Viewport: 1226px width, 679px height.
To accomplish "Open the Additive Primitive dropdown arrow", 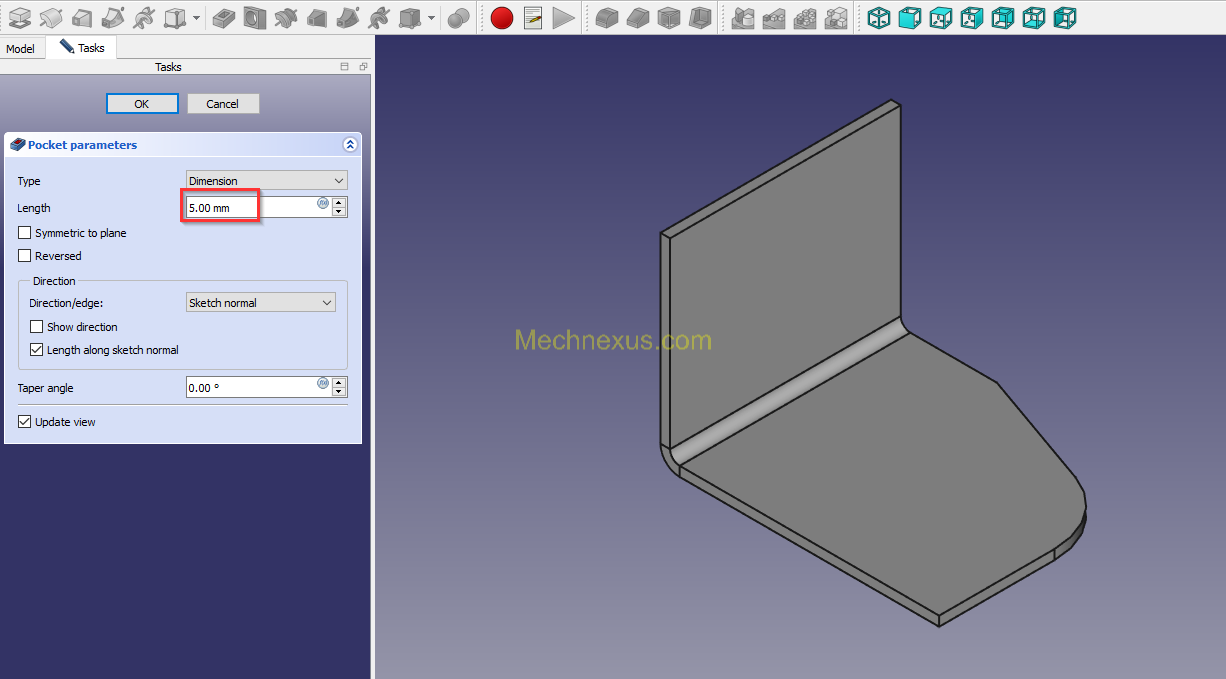I will [x=196, y=18].
